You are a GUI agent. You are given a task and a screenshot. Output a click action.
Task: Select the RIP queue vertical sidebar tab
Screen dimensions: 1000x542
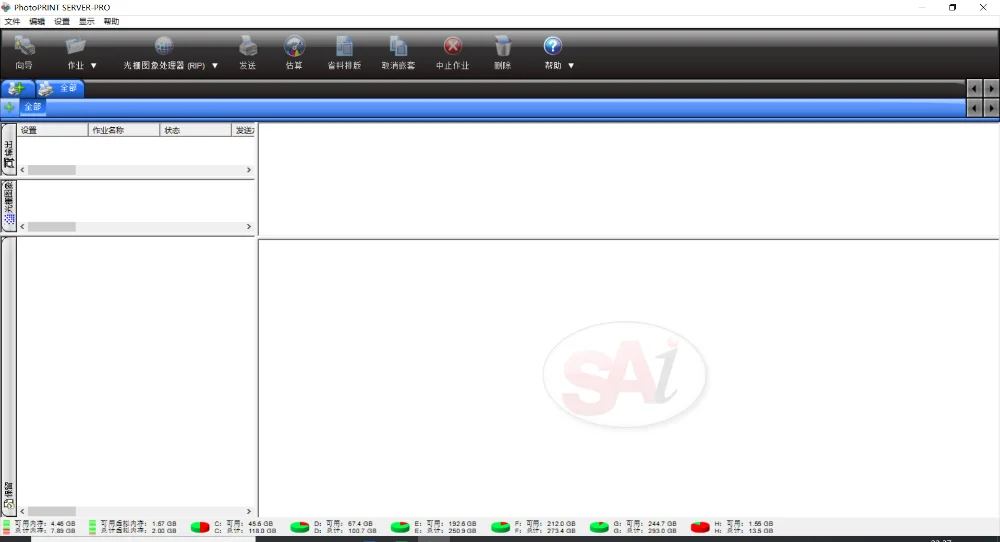pos(9,205)
